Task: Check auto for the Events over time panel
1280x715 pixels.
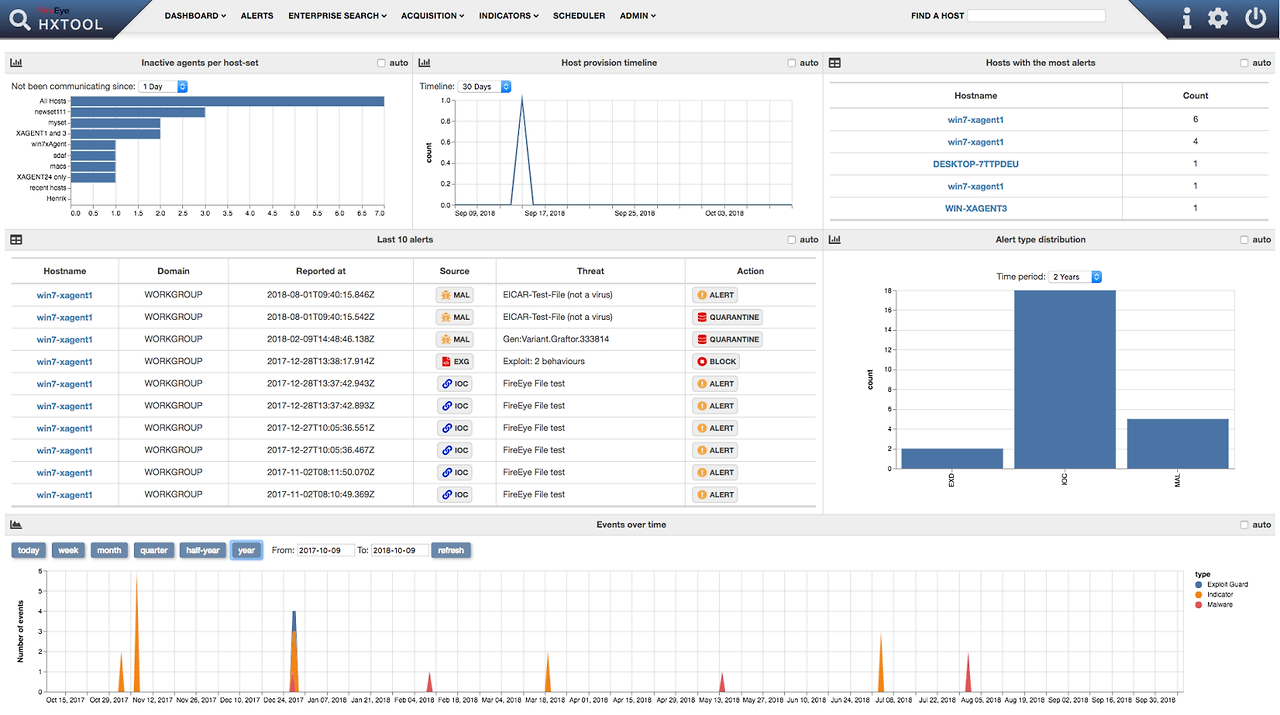Action: 1243,523
